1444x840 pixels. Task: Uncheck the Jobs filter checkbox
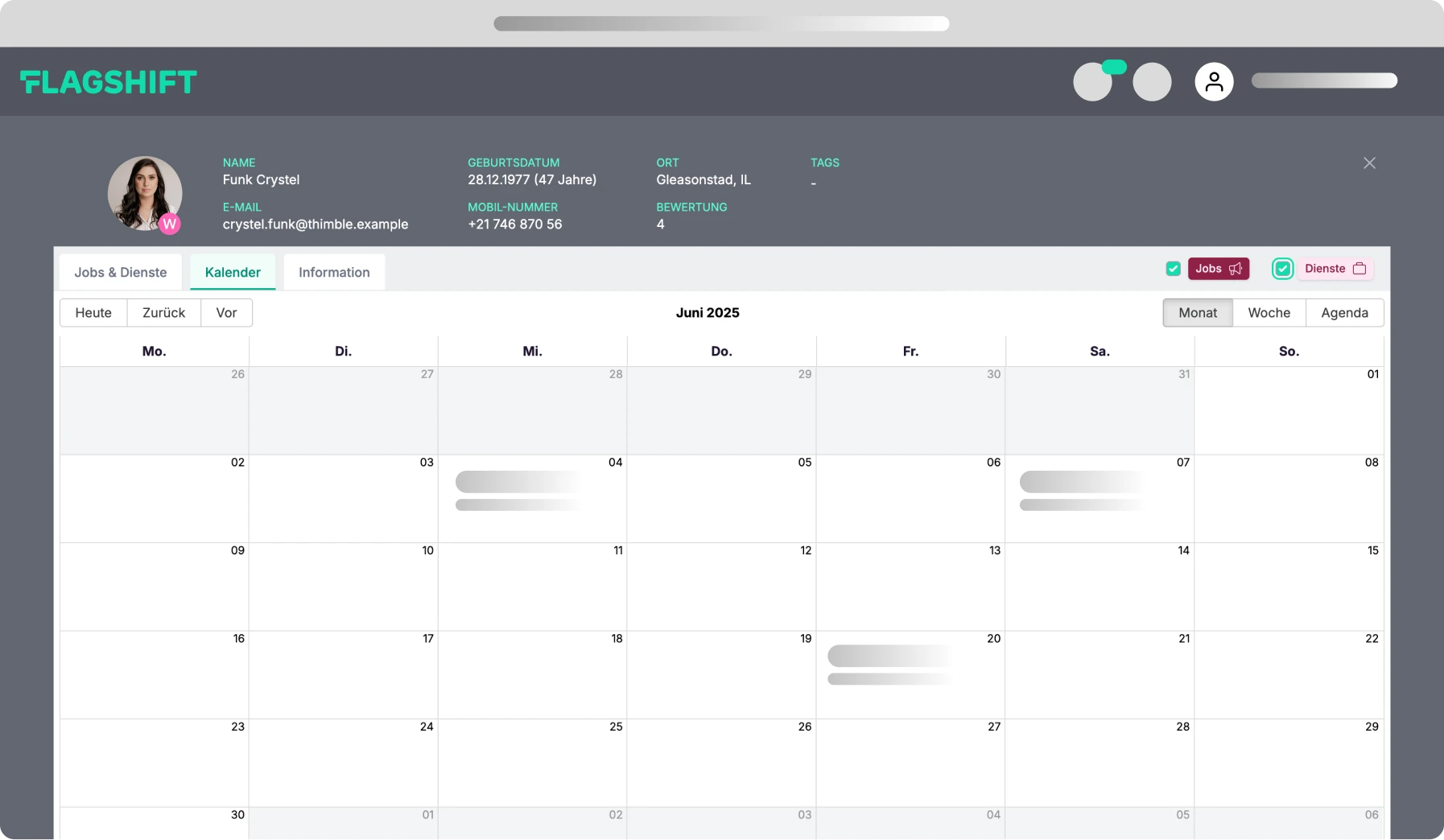click(x=1174, y=269)
